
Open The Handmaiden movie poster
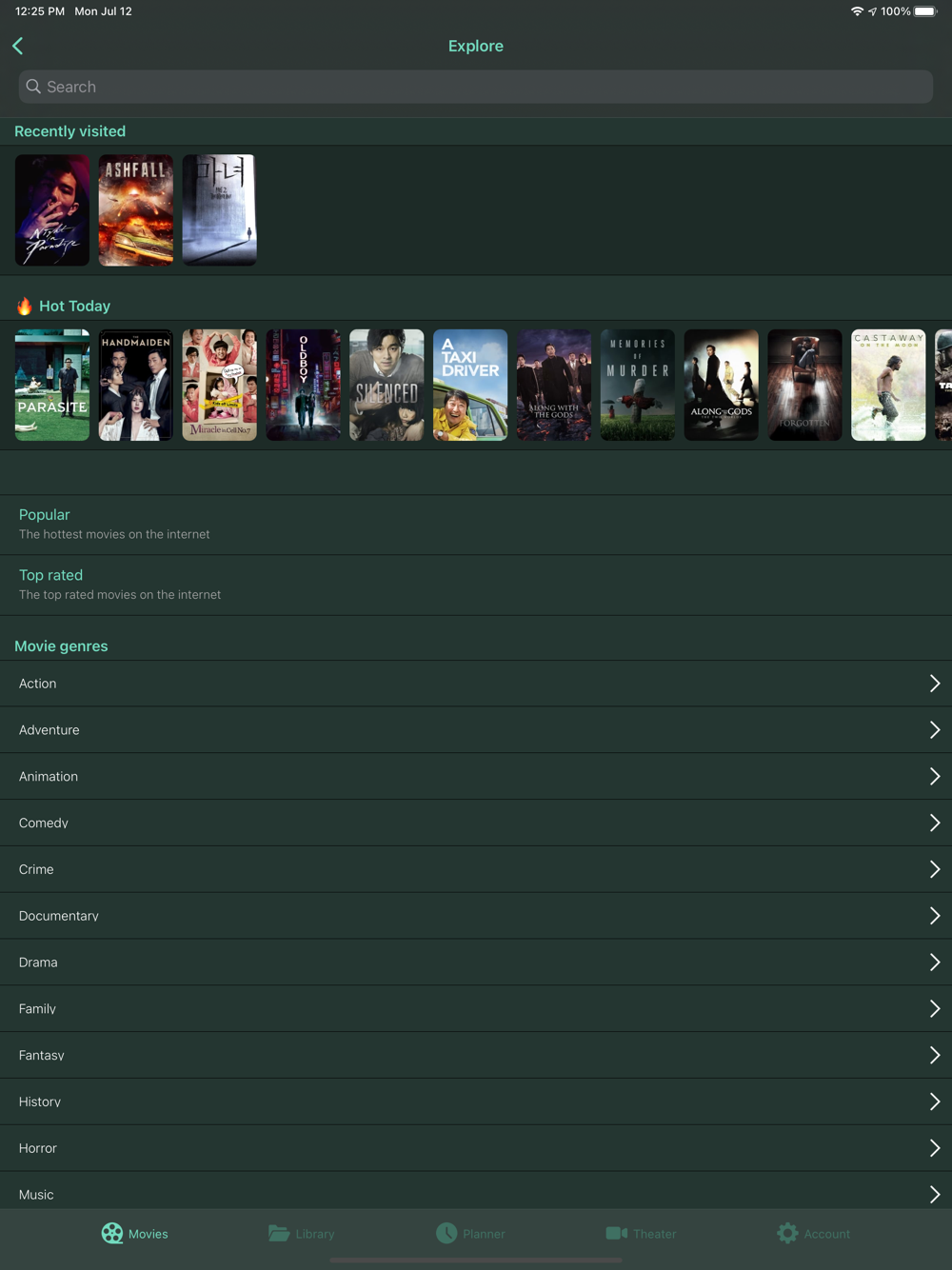pos(136,385)
